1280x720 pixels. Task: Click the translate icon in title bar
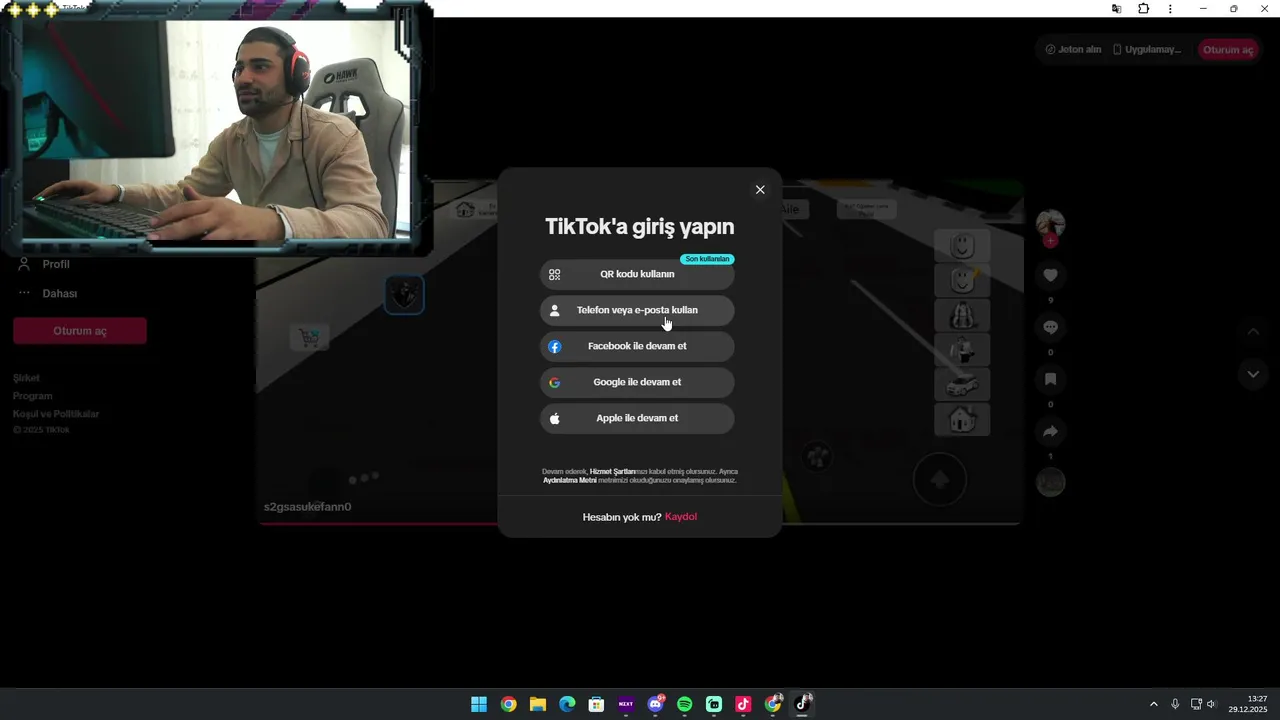[1117, 9]
